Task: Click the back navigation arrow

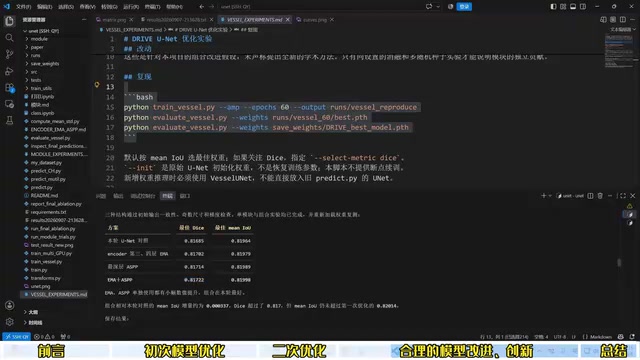Action: pos(202,7)
